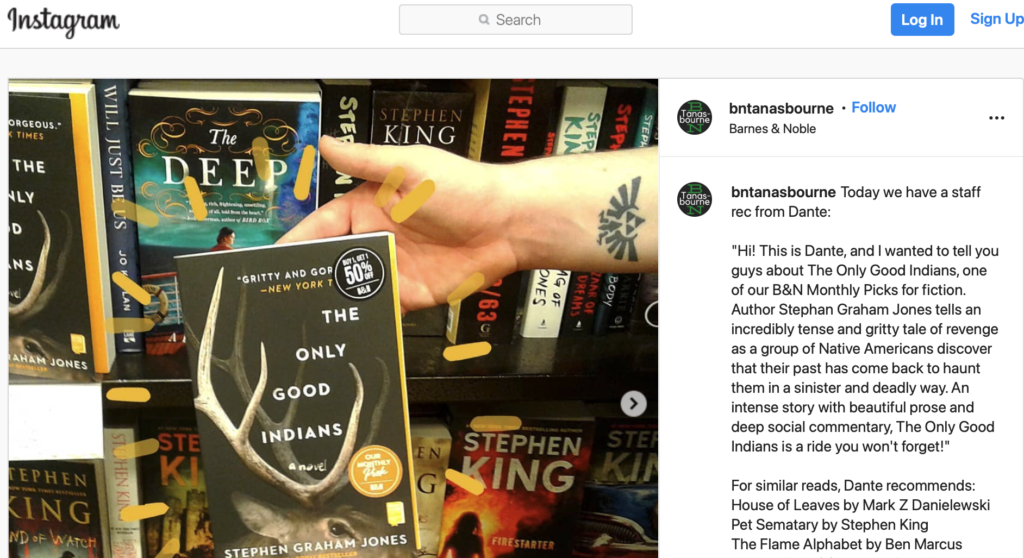1024x558 pixels.
Task: Click the Log In button
Action: pos(921,20)
